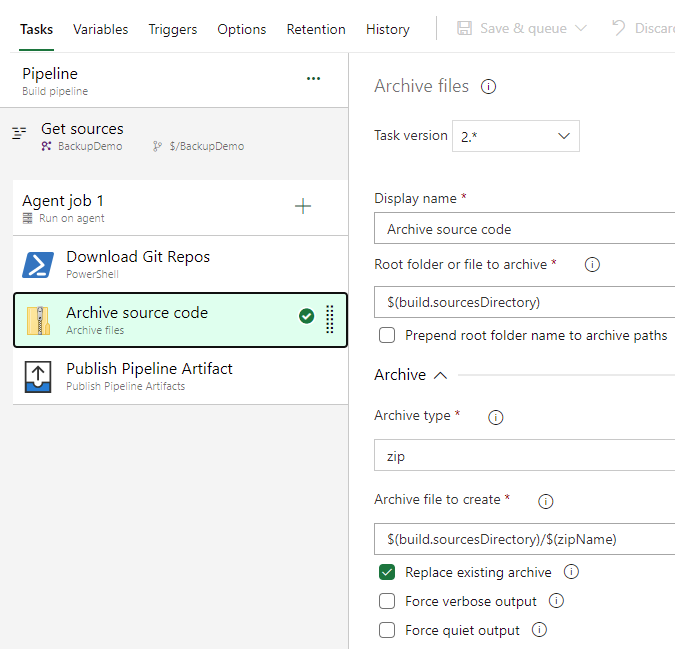
Task: Click info icon next to Root folder label
Action: 592,265
